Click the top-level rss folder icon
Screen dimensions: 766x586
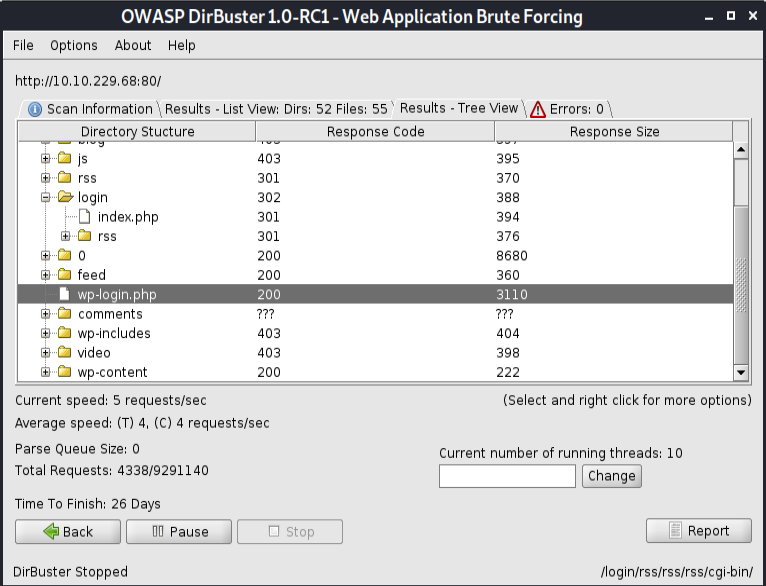[64, 178]
